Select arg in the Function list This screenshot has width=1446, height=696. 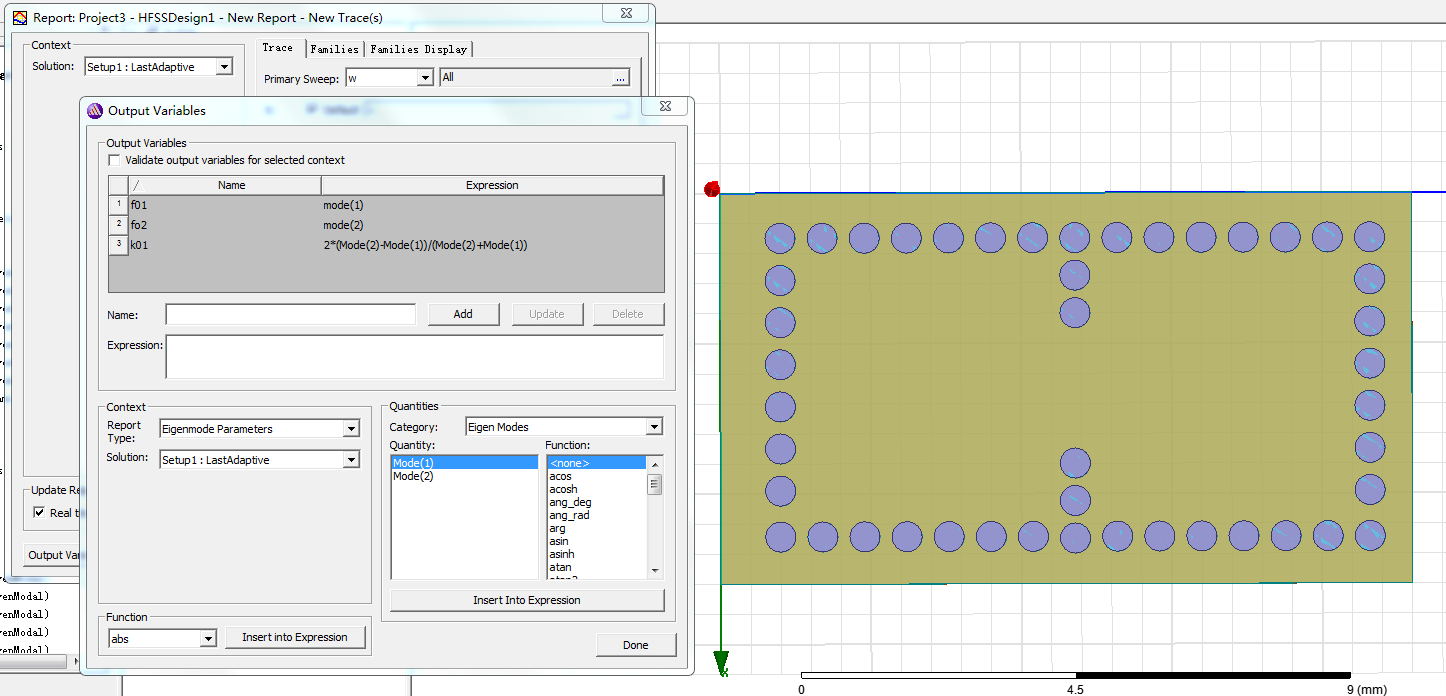pos(597,528)
